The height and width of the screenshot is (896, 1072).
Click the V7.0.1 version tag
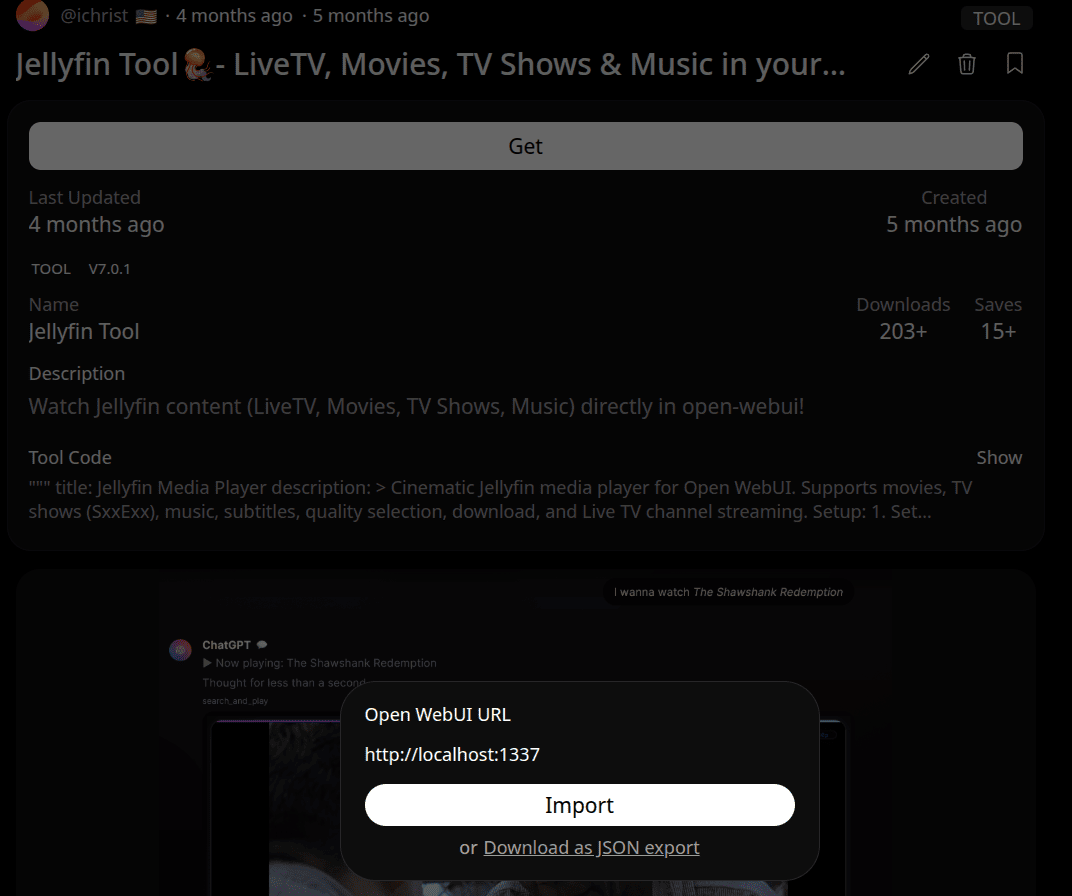click(109, 269)
